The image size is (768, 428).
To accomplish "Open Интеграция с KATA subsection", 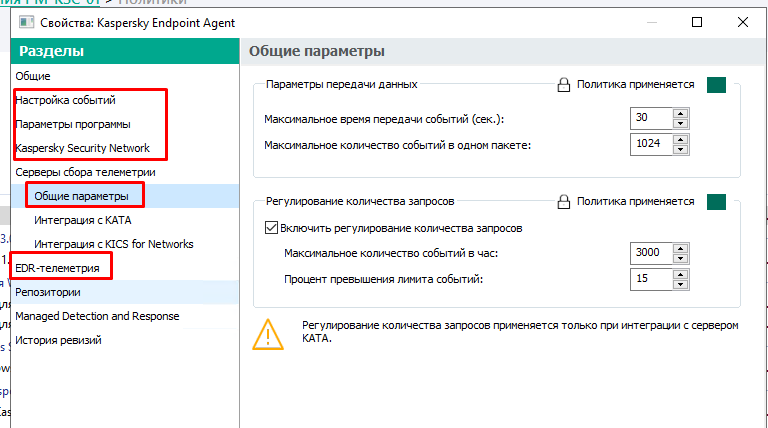I will coord(83,220).
